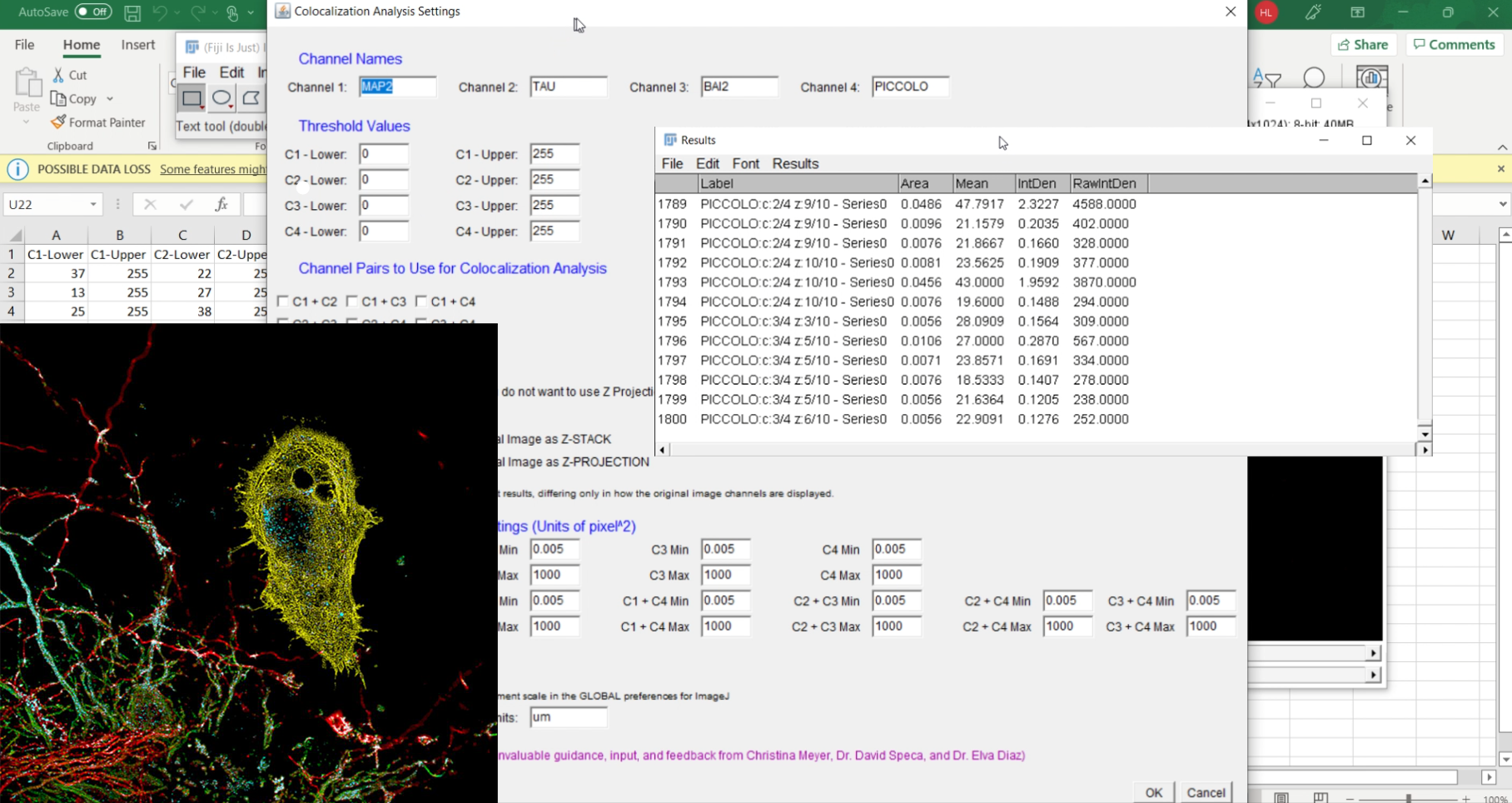Click the Results window scroll-down arrow

tap(1425, 434)
